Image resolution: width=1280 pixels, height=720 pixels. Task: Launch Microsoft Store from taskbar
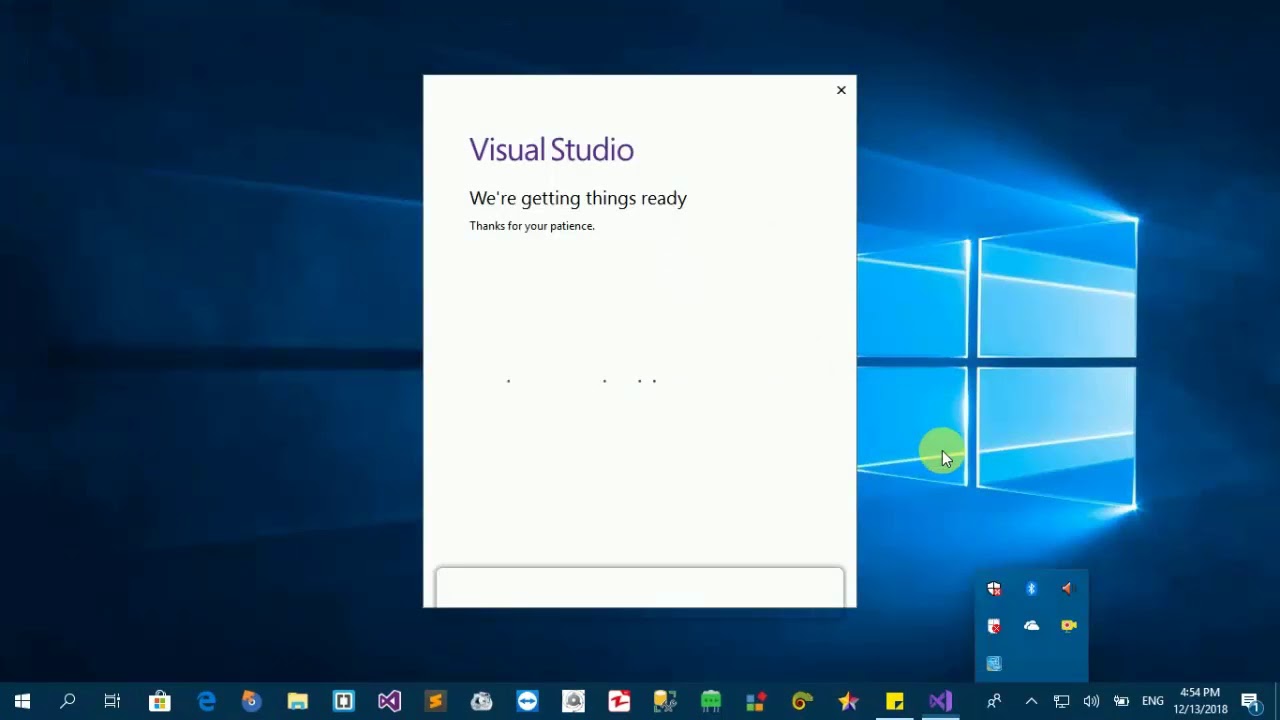(159, 702)
